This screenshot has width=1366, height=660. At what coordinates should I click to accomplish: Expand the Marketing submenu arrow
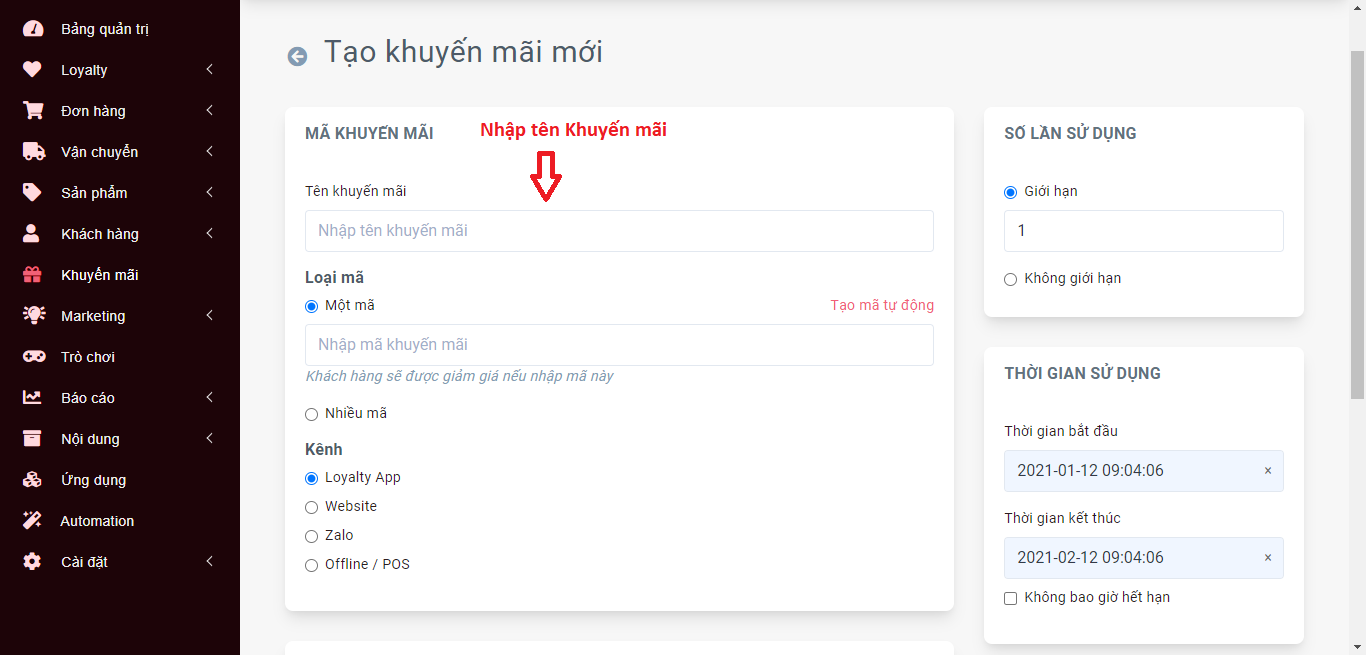tap(210, 316)
